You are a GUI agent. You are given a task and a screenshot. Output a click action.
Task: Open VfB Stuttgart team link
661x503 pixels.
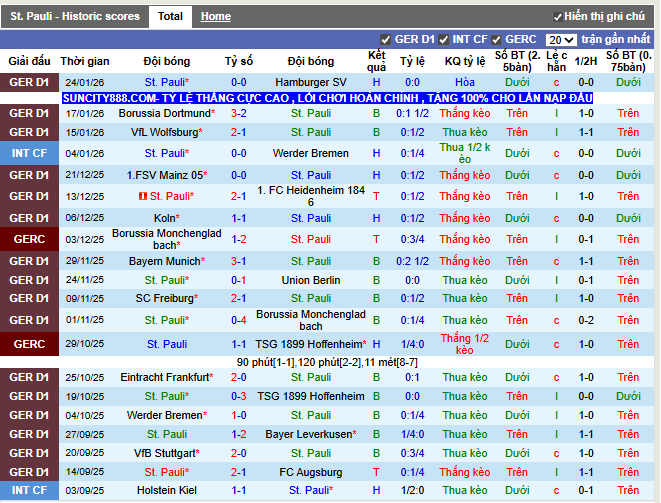[165, 453]
